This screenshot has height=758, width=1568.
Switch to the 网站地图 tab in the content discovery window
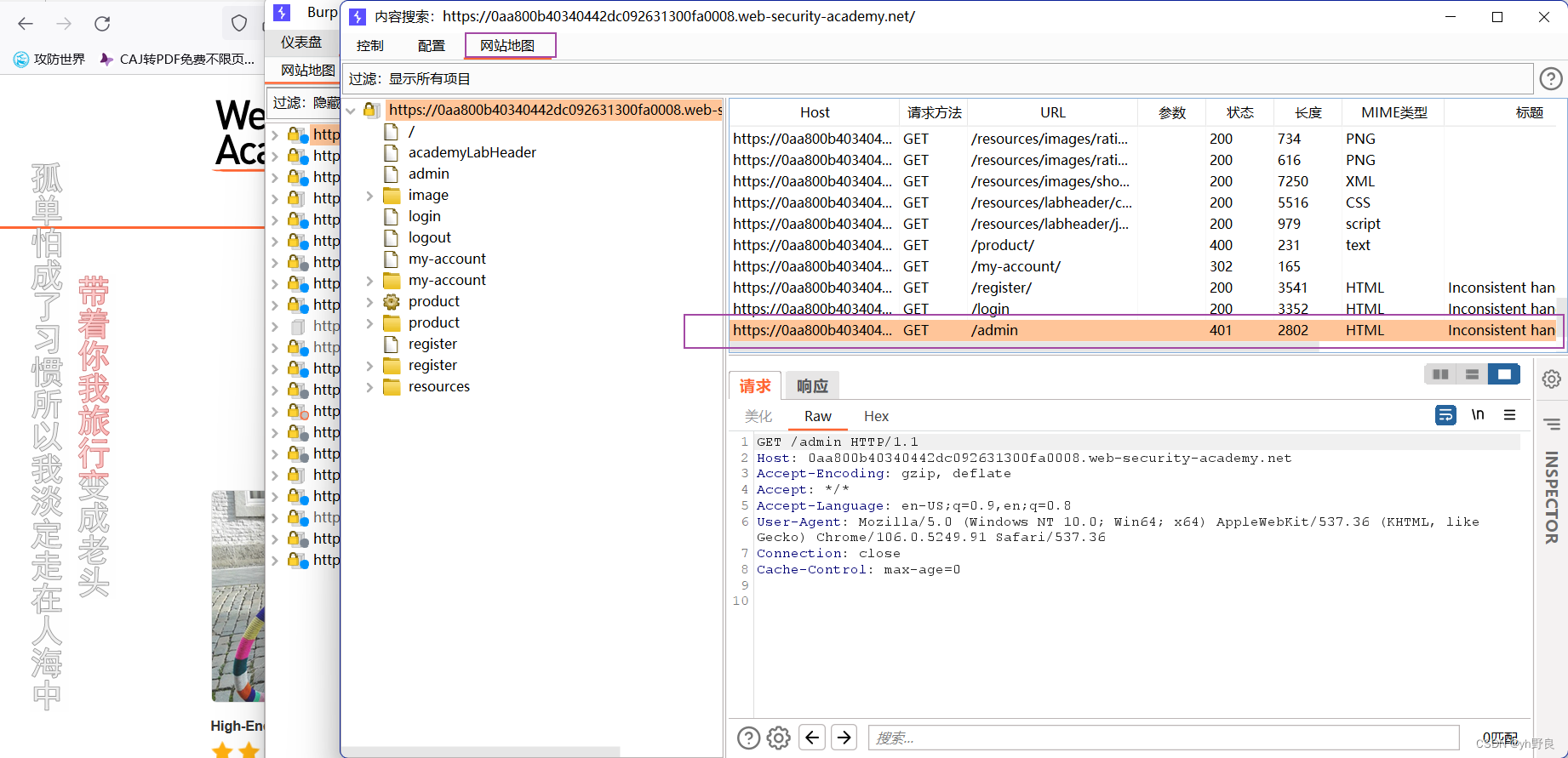click(x=508, y=46)
